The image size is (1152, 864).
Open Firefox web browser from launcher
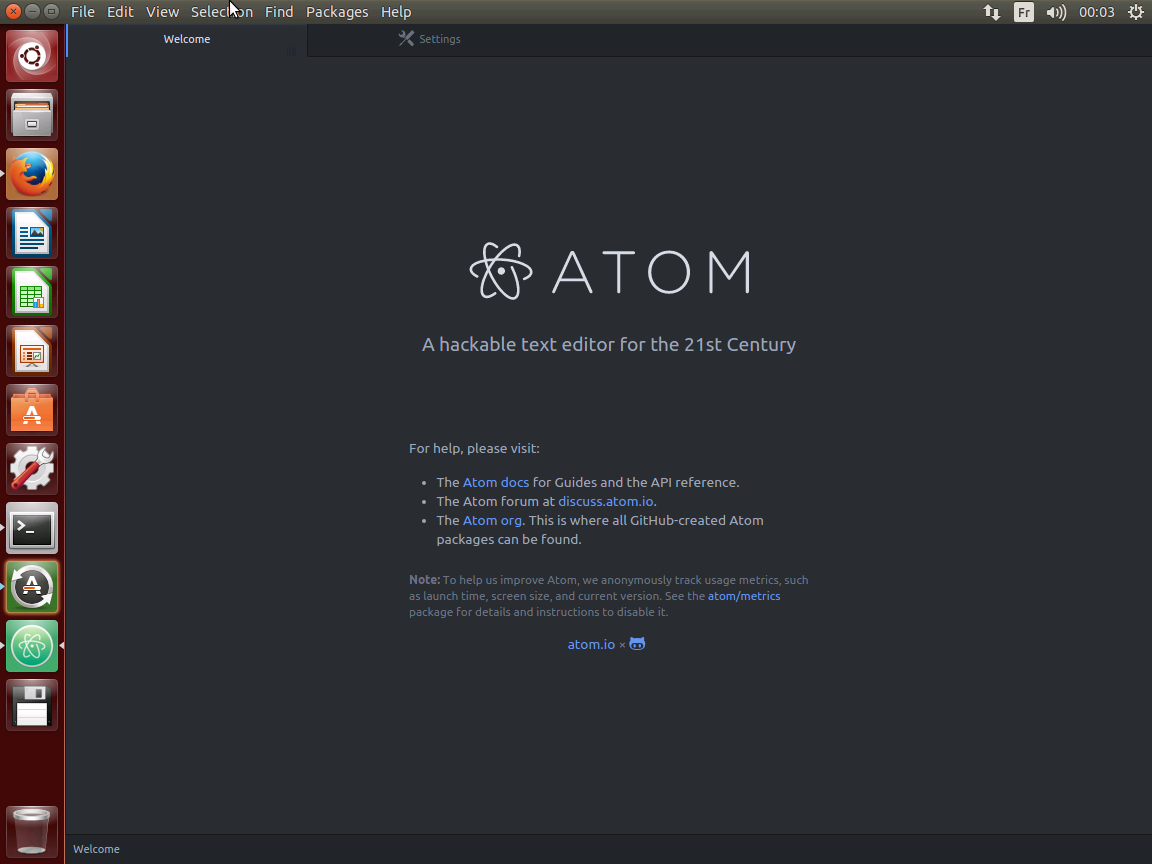click(x=32, y=174)
